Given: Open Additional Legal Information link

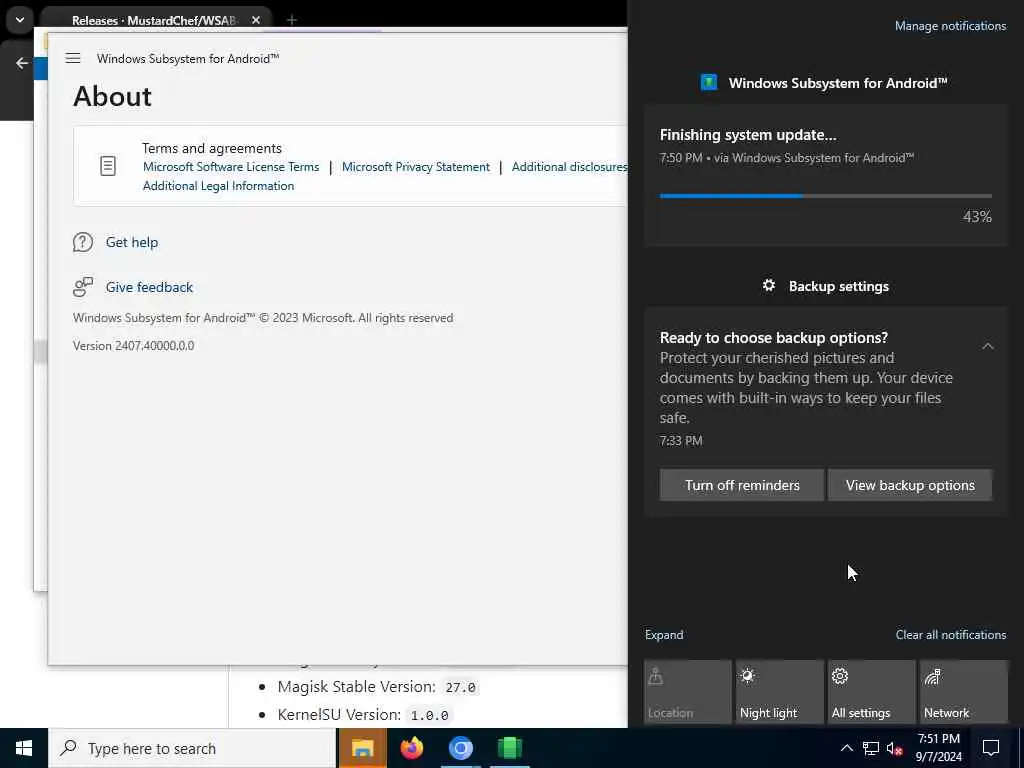Looking at the screenshot, I should coord(218,185).
